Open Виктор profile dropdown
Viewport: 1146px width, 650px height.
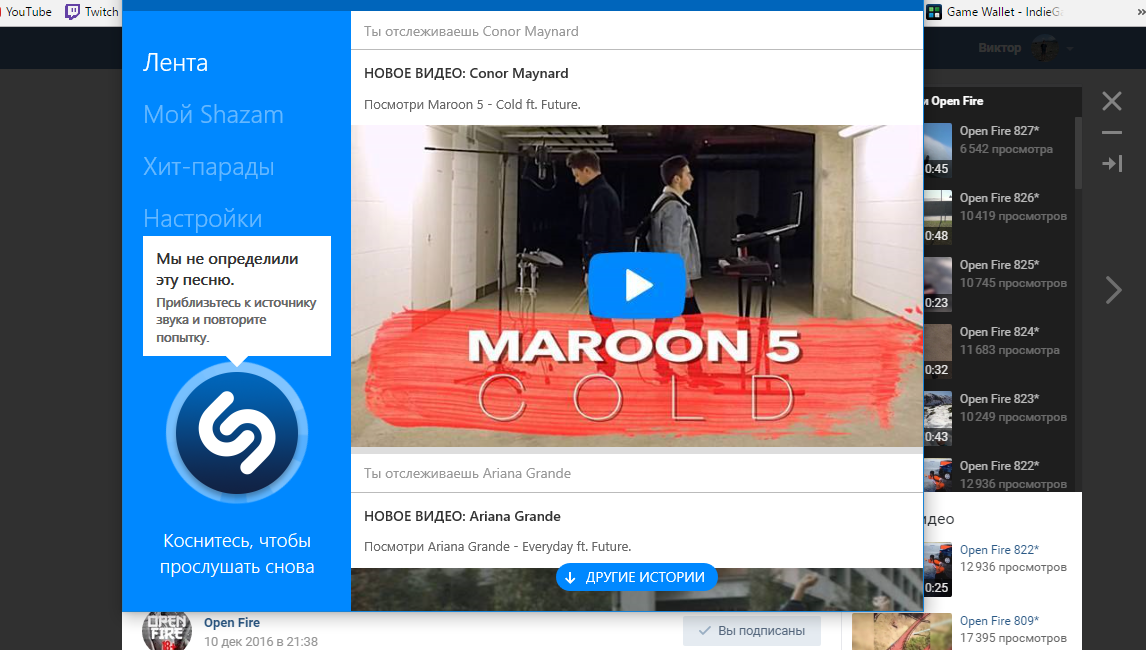click(x=1026, y=48)
